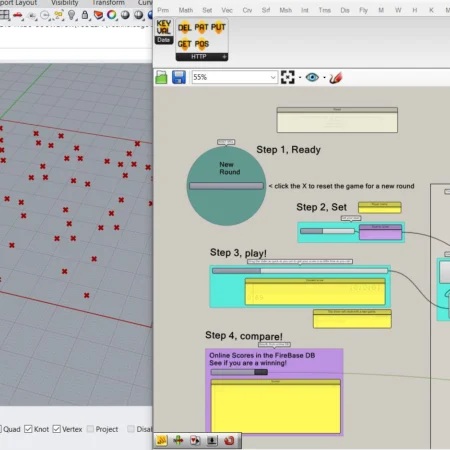Click the gray shaded sphere icon
450x450 pixels.
[x=125, y=15]
